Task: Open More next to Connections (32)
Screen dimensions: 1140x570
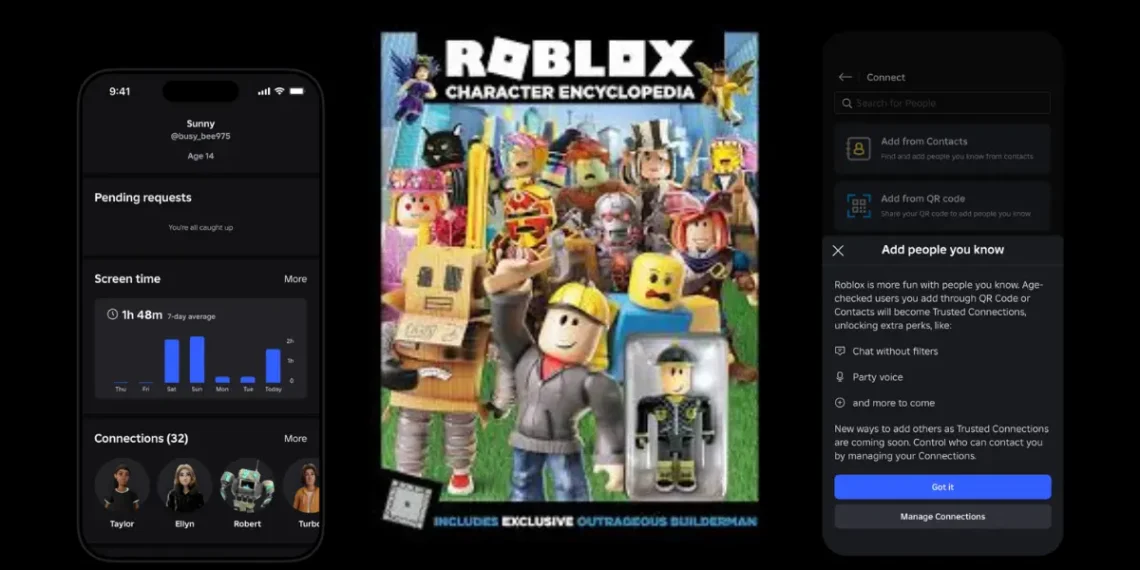Action: point(295,438)
